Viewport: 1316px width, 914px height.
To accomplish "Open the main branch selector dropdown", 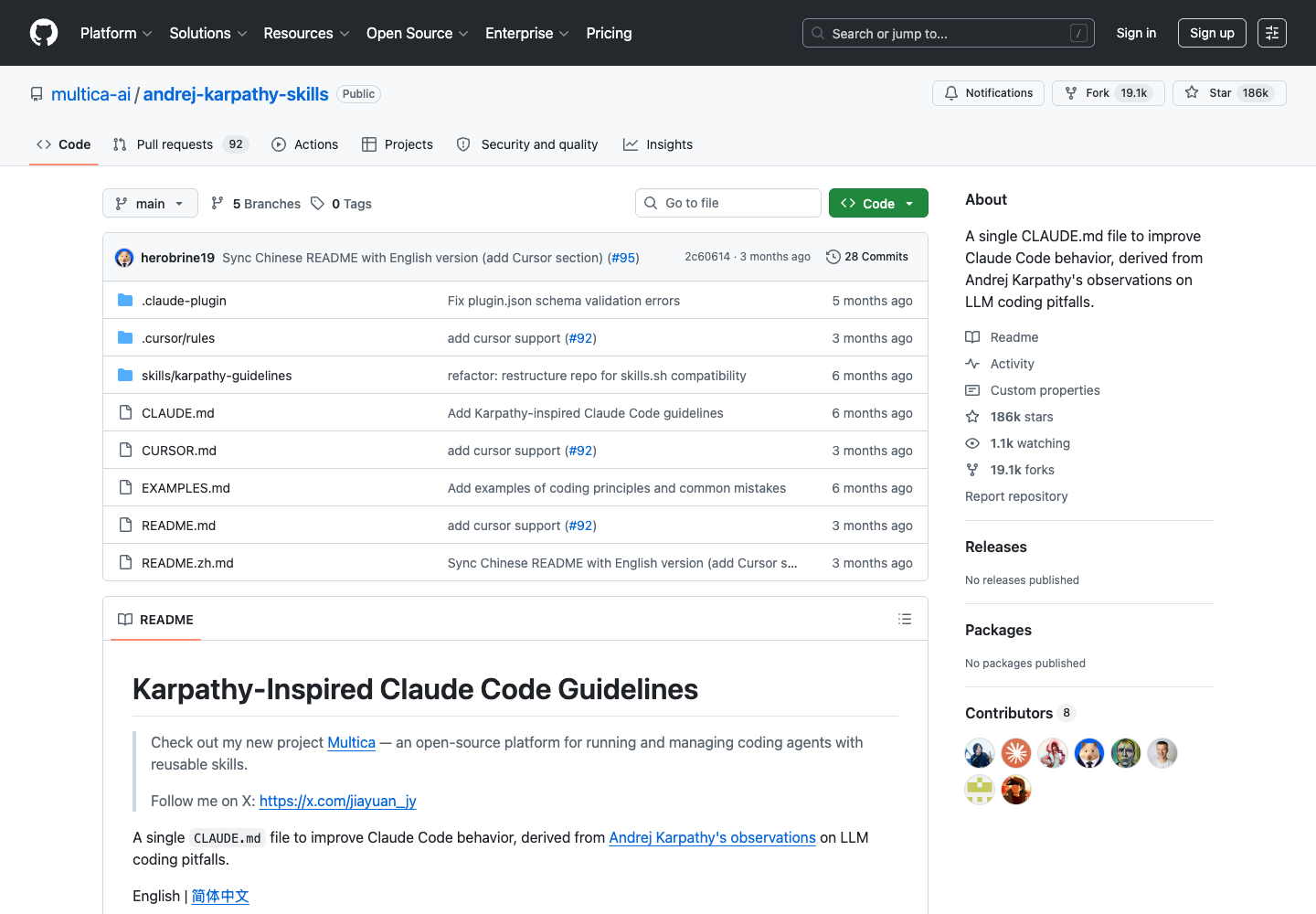I will pyautogui.click(x=150, y=203).
